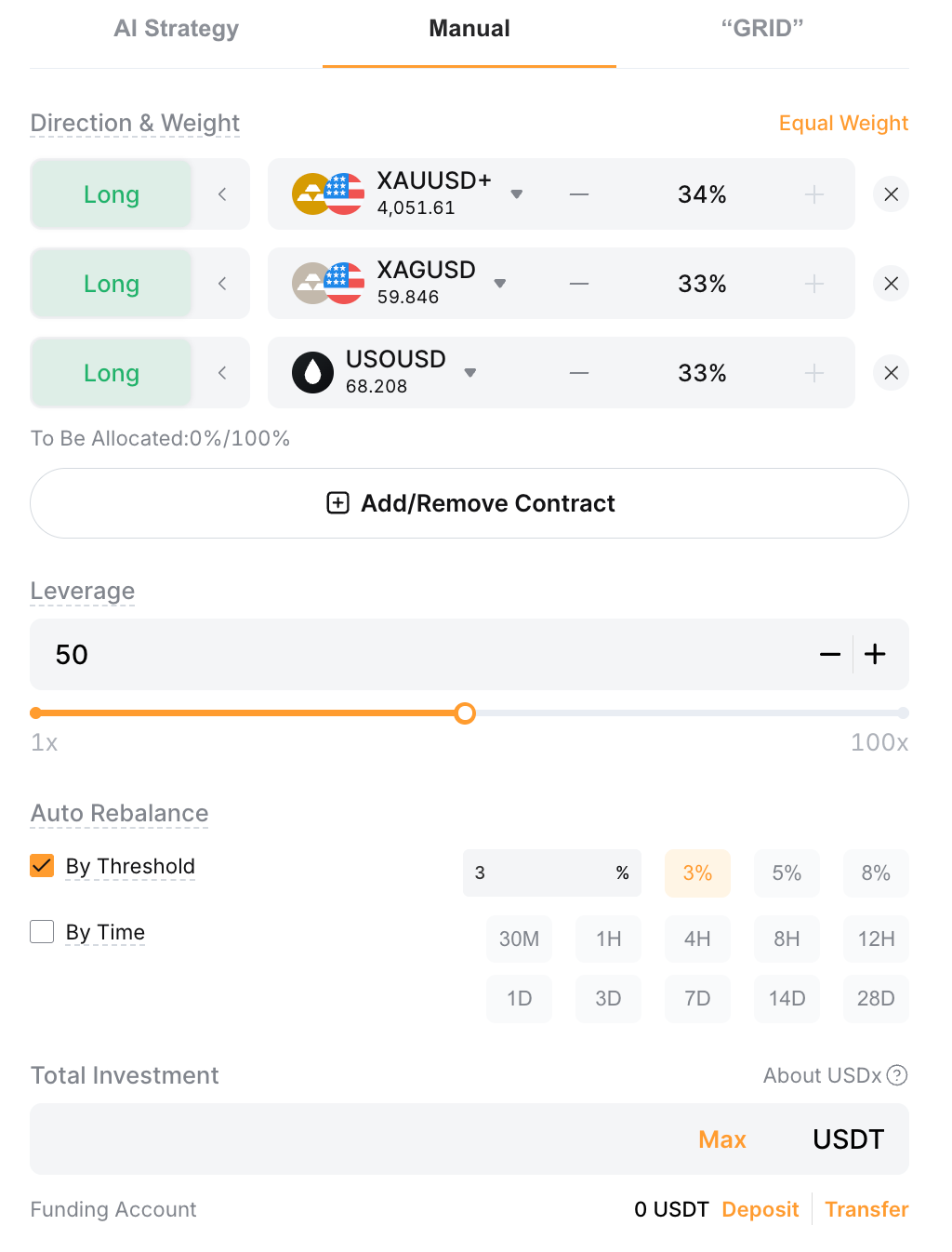Remove the USOUSD contract with X icon
Screen dimensions: 952x1252
pos(891,373)
